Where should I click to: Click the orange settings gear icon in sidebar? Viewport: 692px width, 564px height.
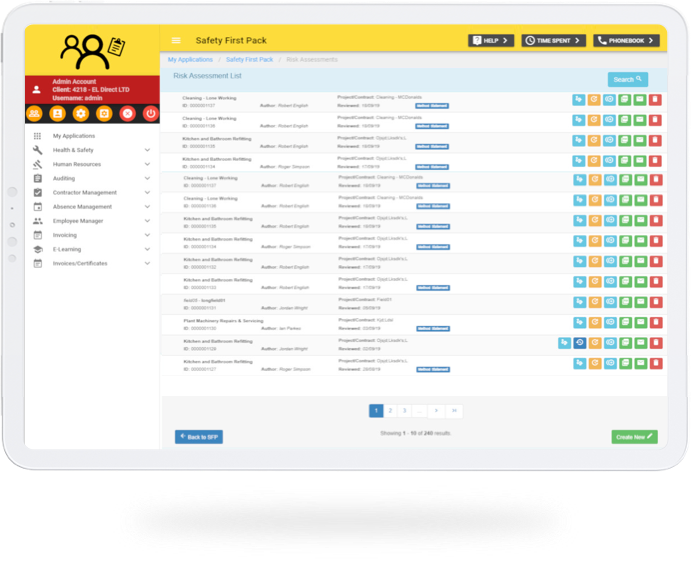point(81,114)
